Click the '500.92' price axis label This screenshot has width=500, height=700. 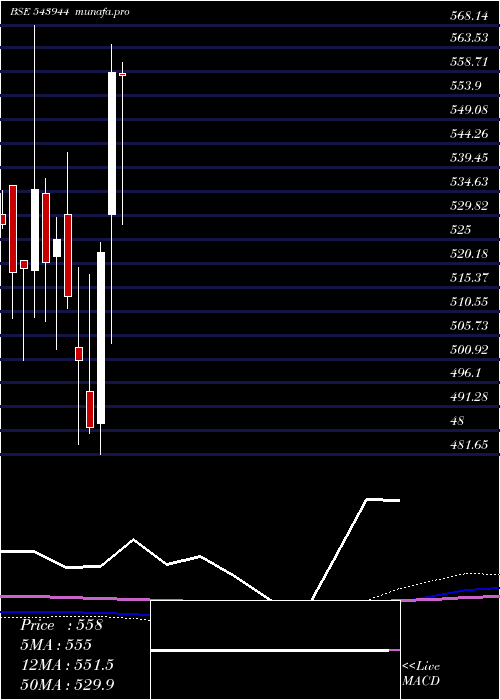click(x=468, y=349)
